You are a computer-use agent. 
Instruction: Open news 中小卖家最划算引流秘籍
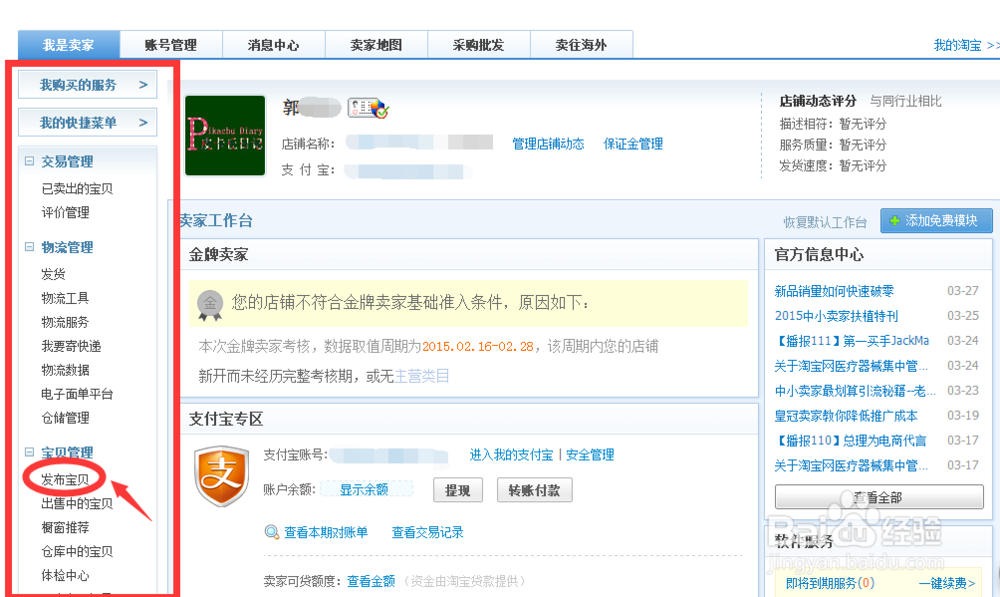[x=855, y=390]
